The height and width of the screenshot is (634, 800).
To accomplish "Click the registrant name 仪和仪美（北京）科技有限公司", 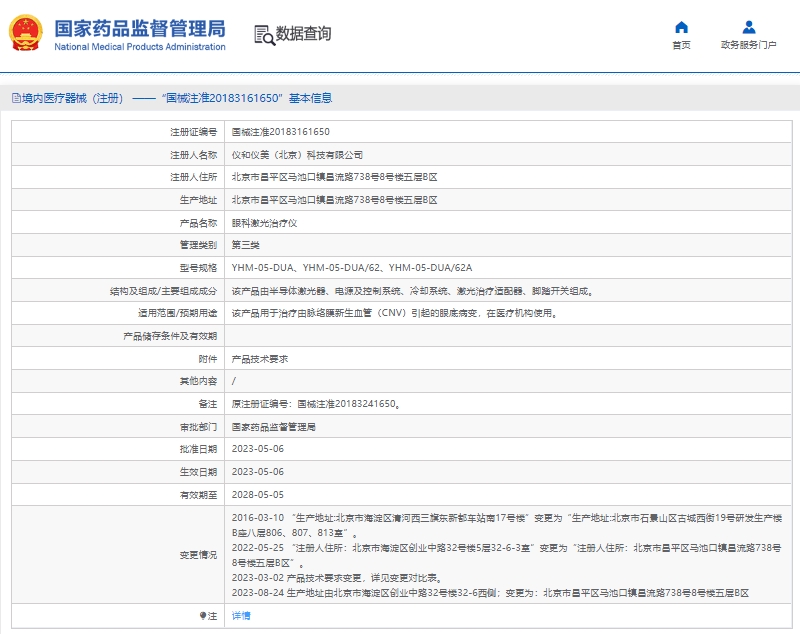I will pos(297,155).
